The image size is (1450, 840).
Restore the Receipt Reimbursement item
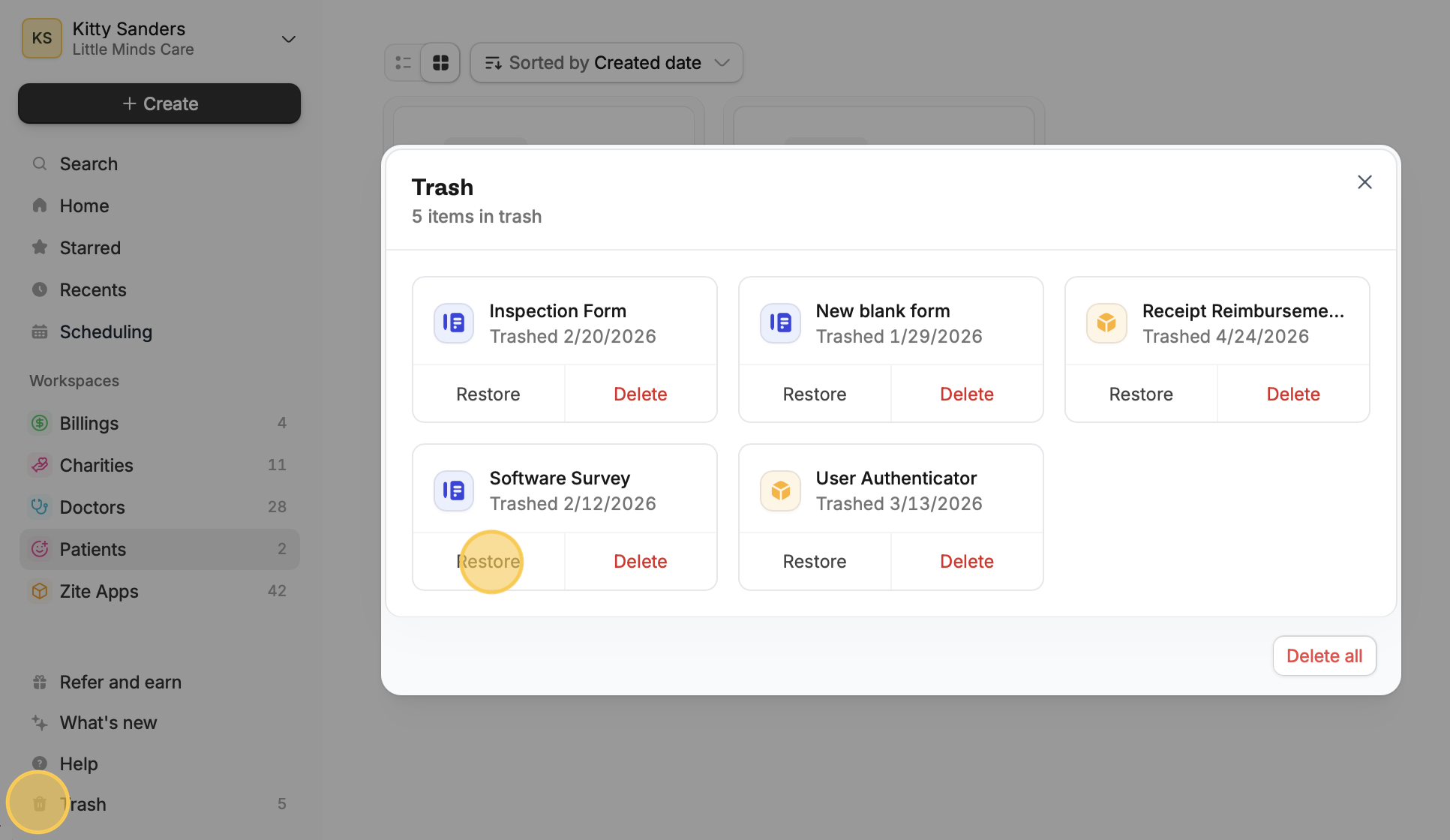tap(1141, 394)
